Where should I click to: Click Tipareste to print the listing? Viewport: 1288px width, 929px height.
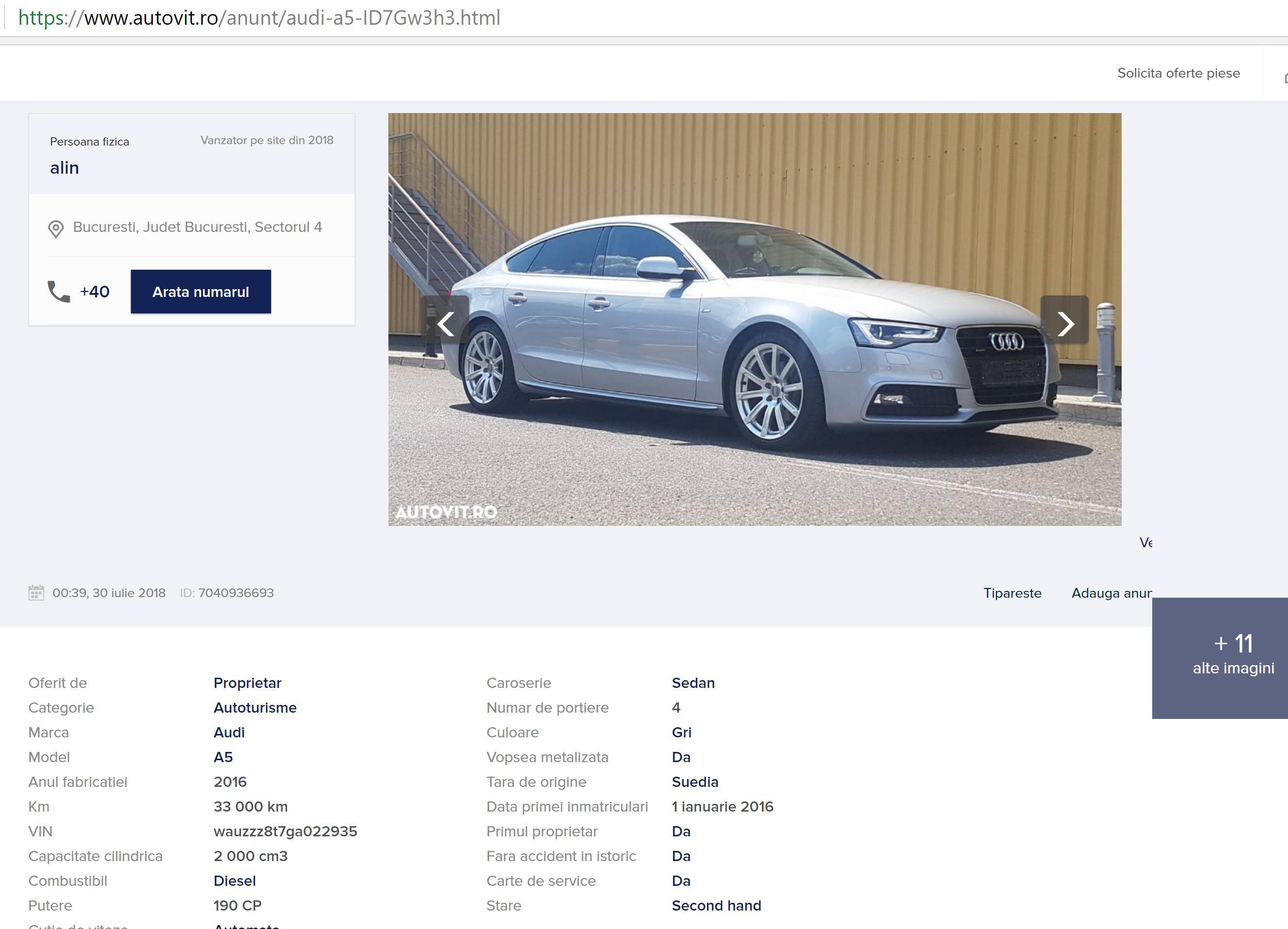point(1012,593)
